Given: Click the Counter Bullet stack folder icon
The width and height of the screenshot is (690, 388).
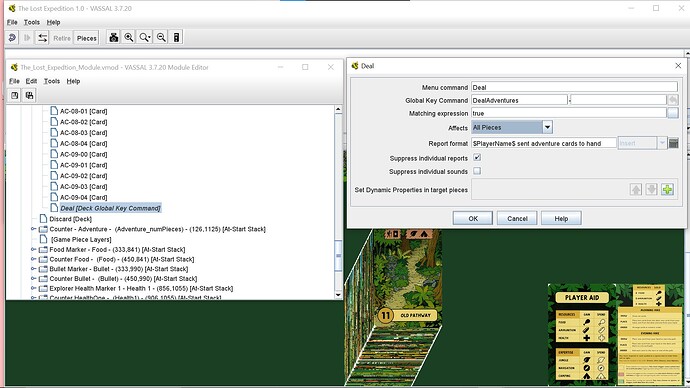Looking at the screenshot, I should click(43, 278).
